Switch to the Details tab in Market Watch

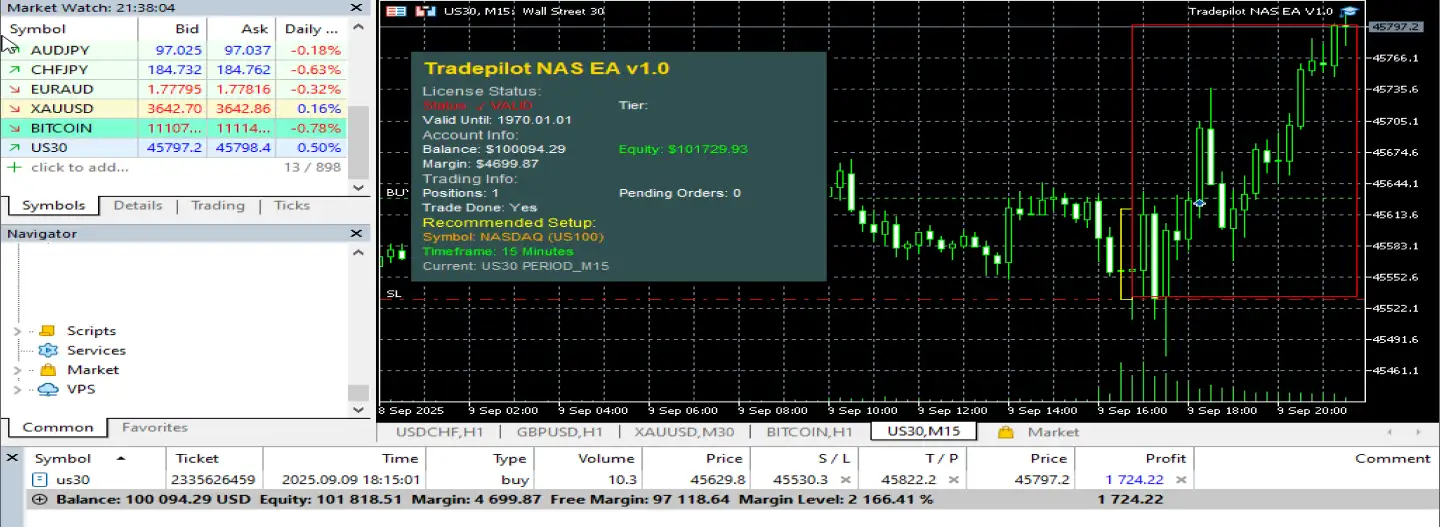click(x=138, y=205)
